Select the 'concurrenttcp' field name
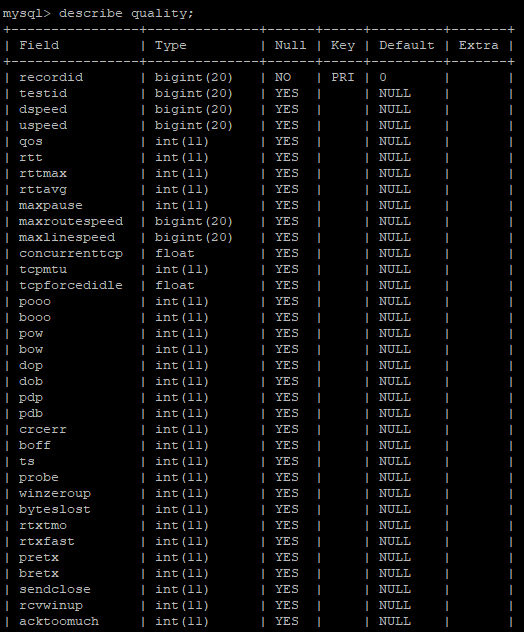Screen dimensions: 524x632 (x=71, y=253)
